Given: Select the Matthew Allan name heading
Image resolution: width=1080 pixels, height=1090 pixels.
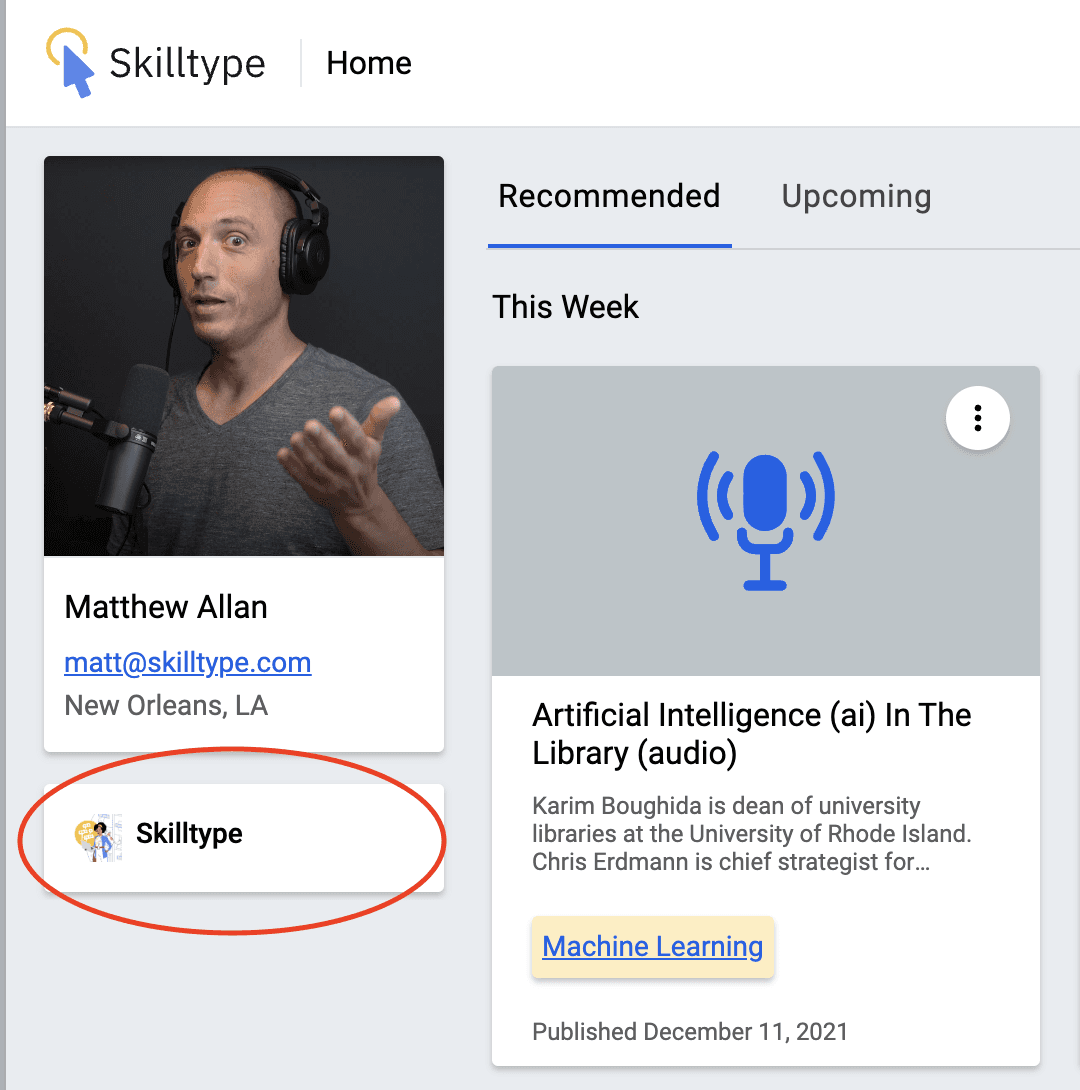Looking at the screenshot, I should (x=166, y=607).
